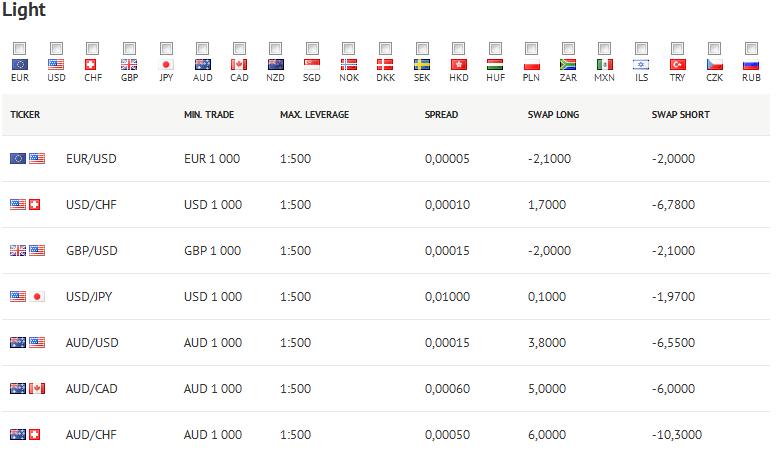Image resolution: width=776 pixels, height=456 pixels.
Task: Click the Swedish SEK flag icon
Action: tap(422, 64)
